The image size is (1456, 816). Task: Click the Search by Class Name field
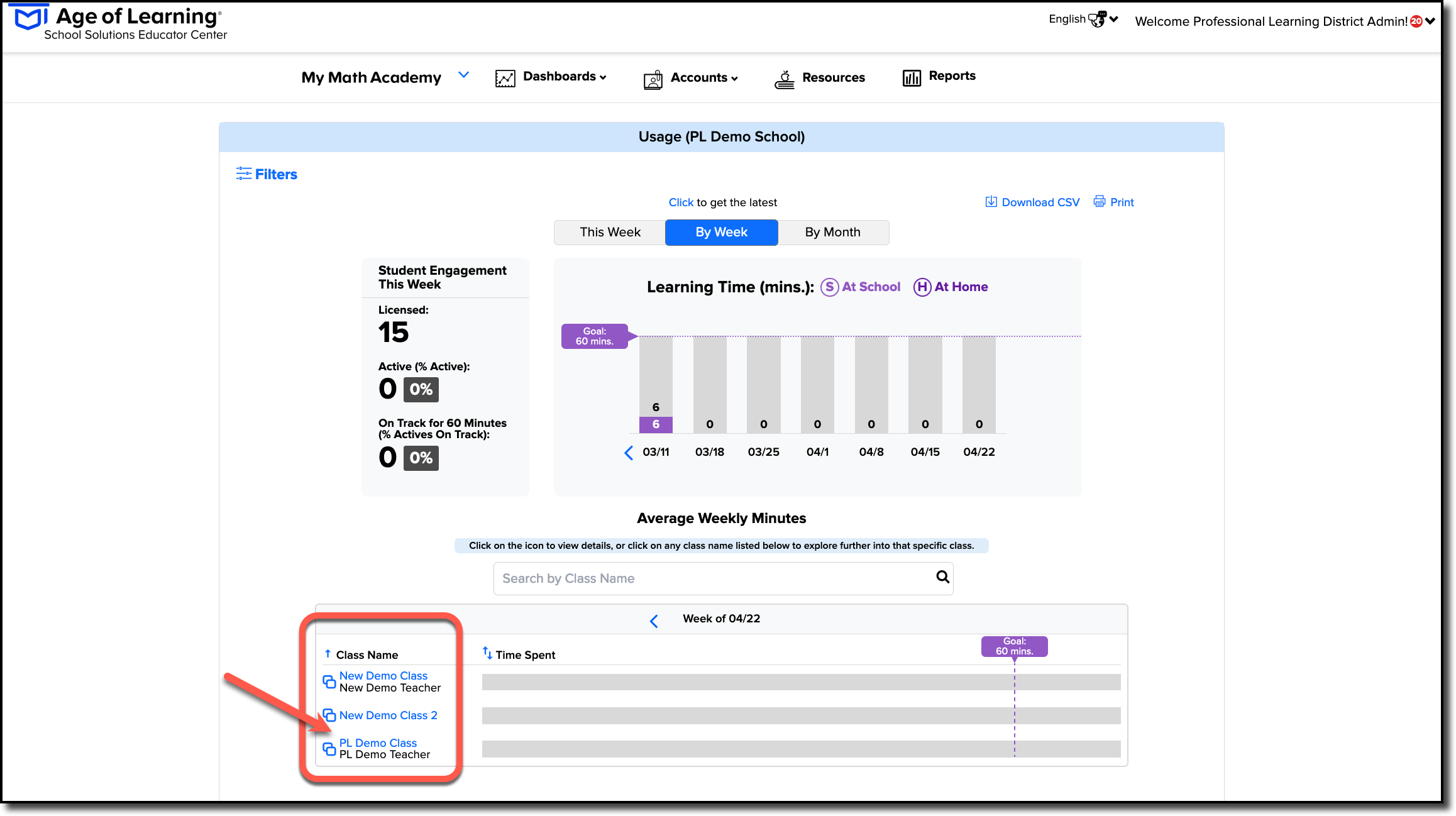coord(723,578)
